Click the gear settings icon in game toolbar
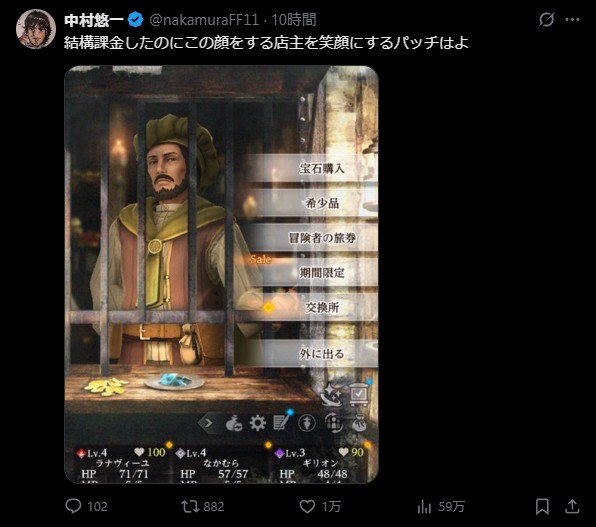This screenshot has width=596, height=527. [x=257, y=423]
